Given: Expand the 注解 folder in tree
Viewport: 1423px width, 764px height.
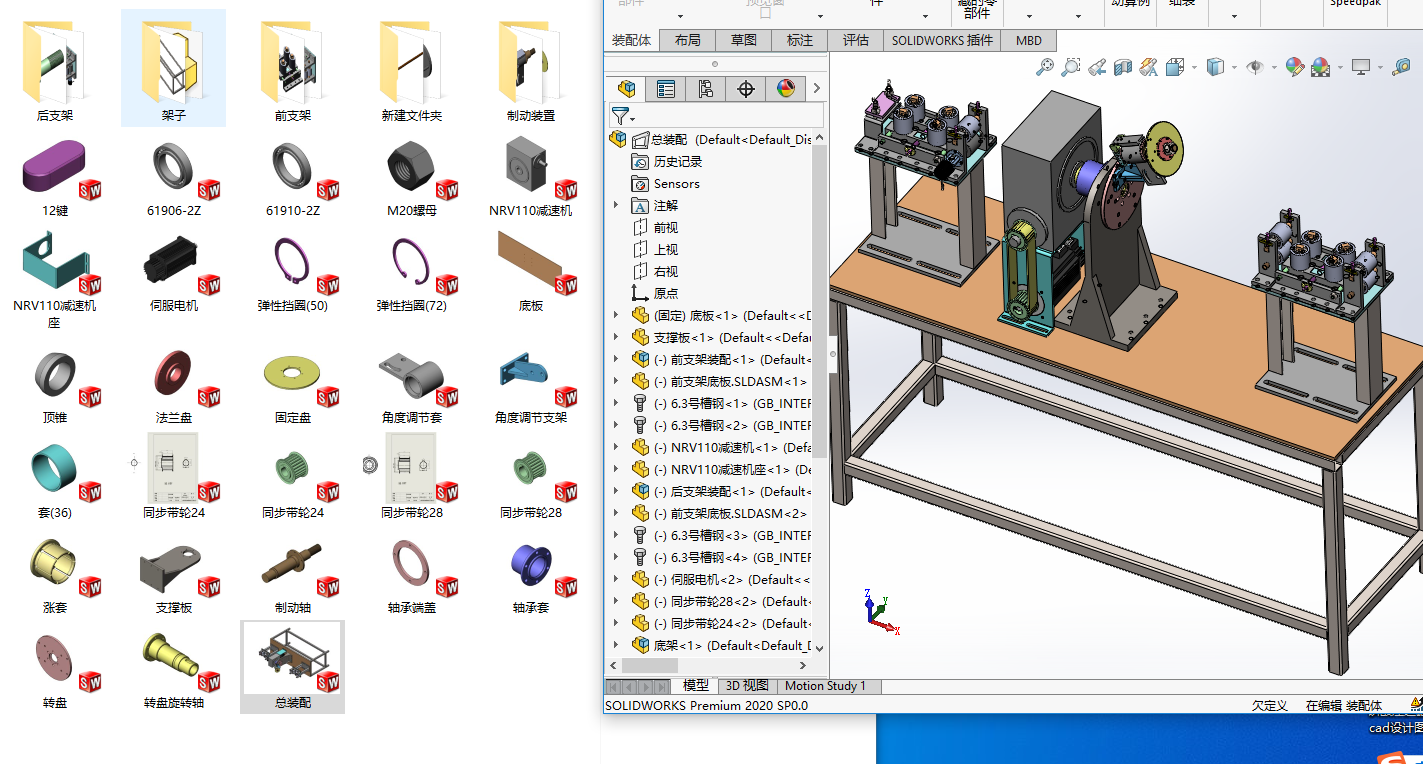Looking at the screenshot, I should (x=616, y=206).
